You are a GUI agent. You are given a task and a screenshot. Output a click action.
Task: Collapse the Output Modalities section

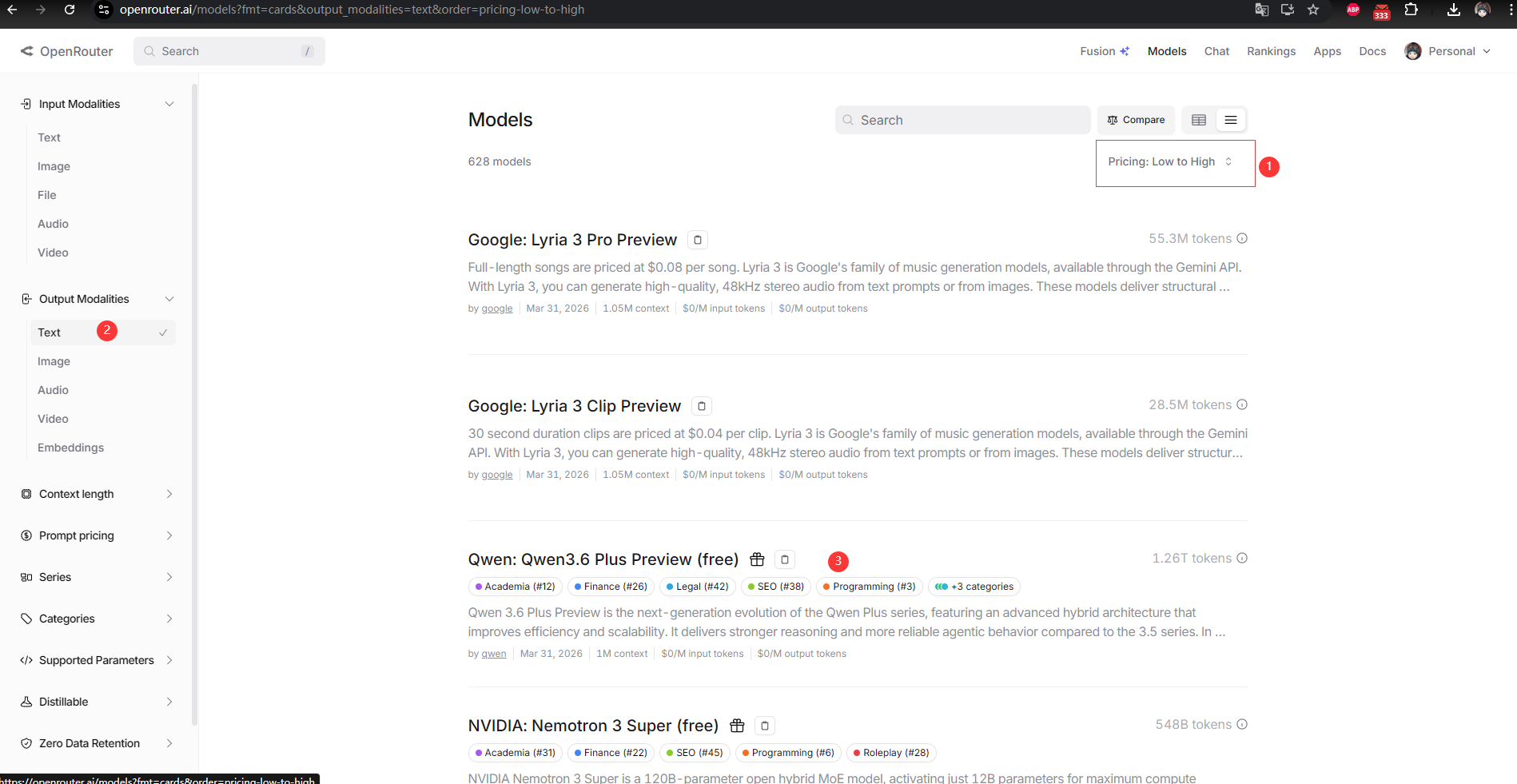[x=97, y=299]
